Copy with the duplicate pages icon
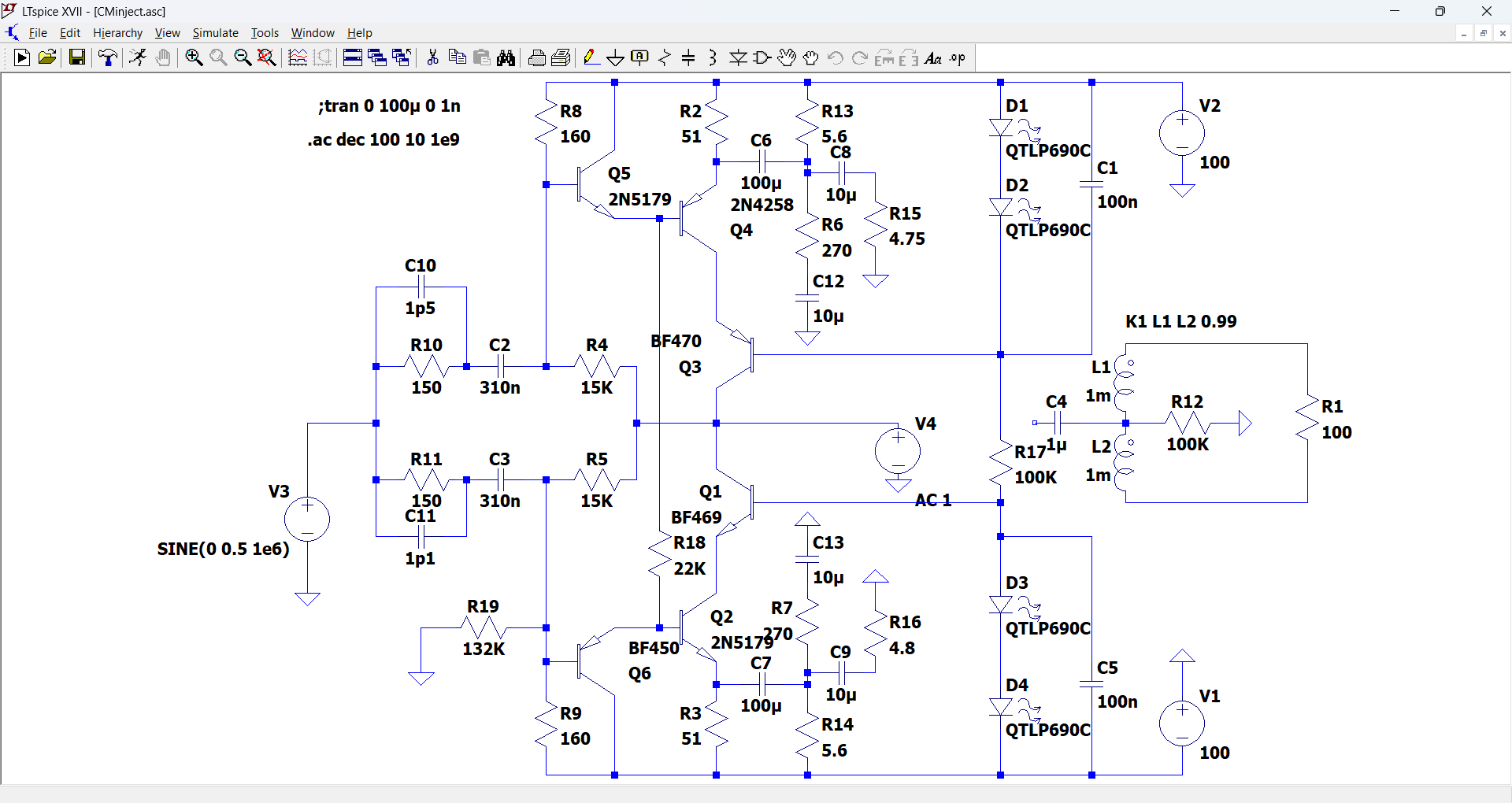The width and height of the screenshot is (1512, 803). (x=457, y=57)
